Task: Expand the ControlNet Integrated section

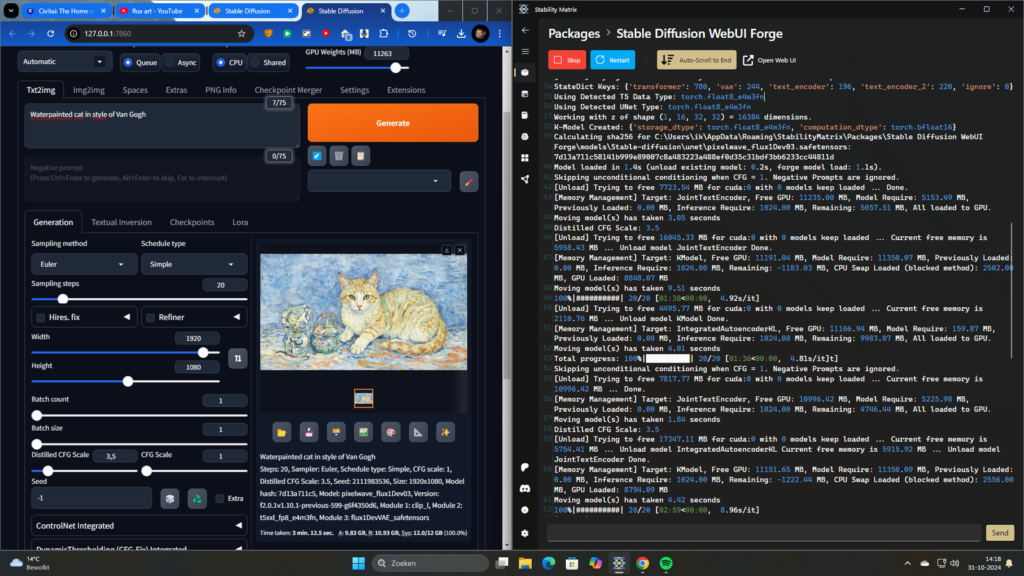Action: coord(139,525)
